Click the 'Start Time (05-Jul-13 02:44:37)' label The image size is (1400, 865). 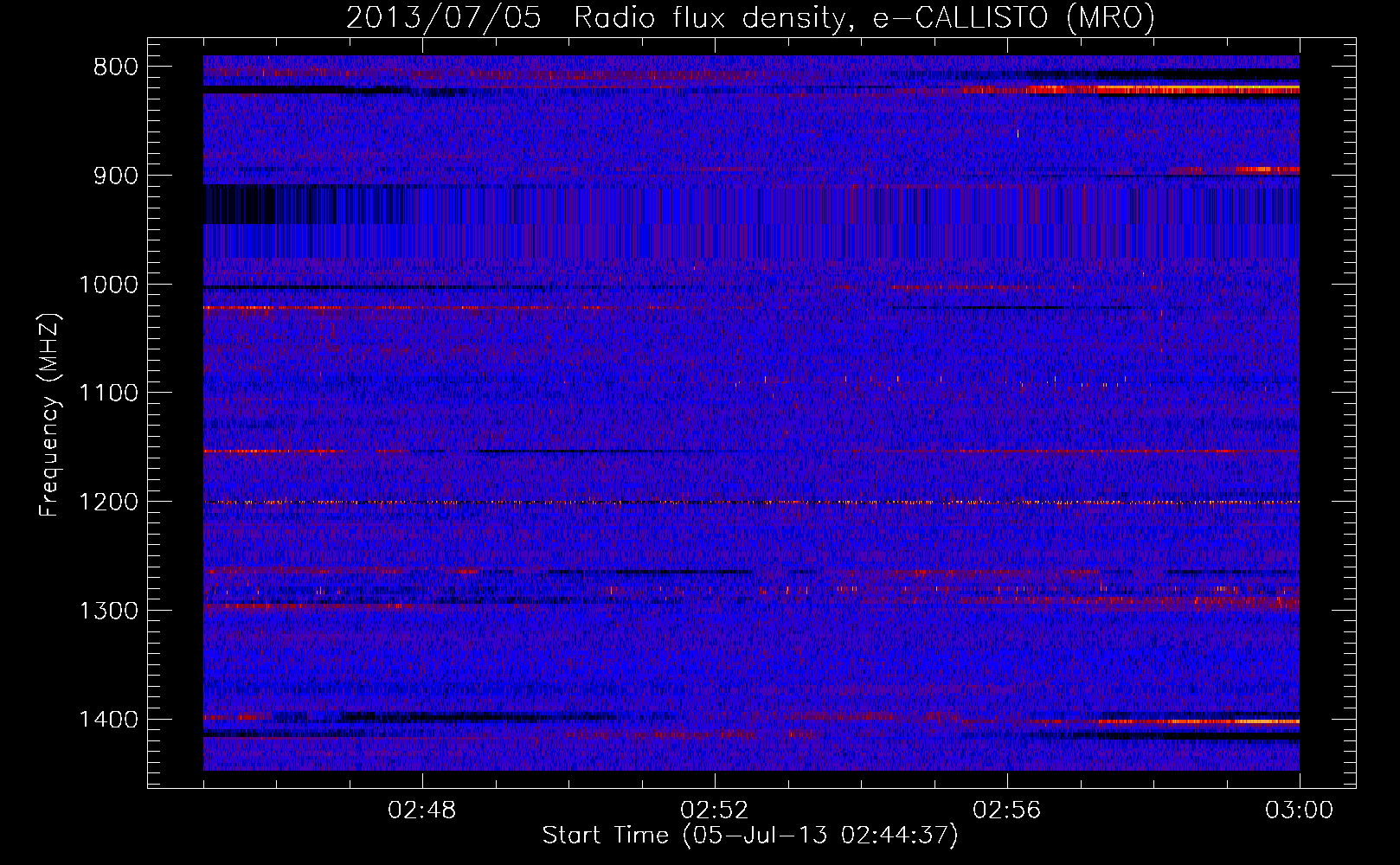coord(751,836)
